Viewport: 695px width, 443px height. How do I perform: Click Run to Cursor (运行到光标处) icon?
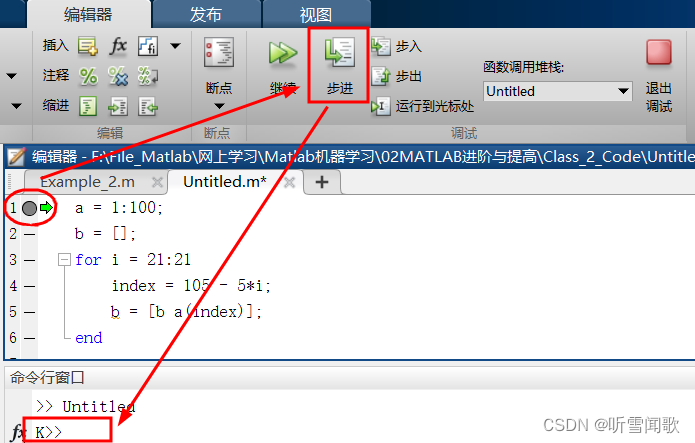click(381, 106)
